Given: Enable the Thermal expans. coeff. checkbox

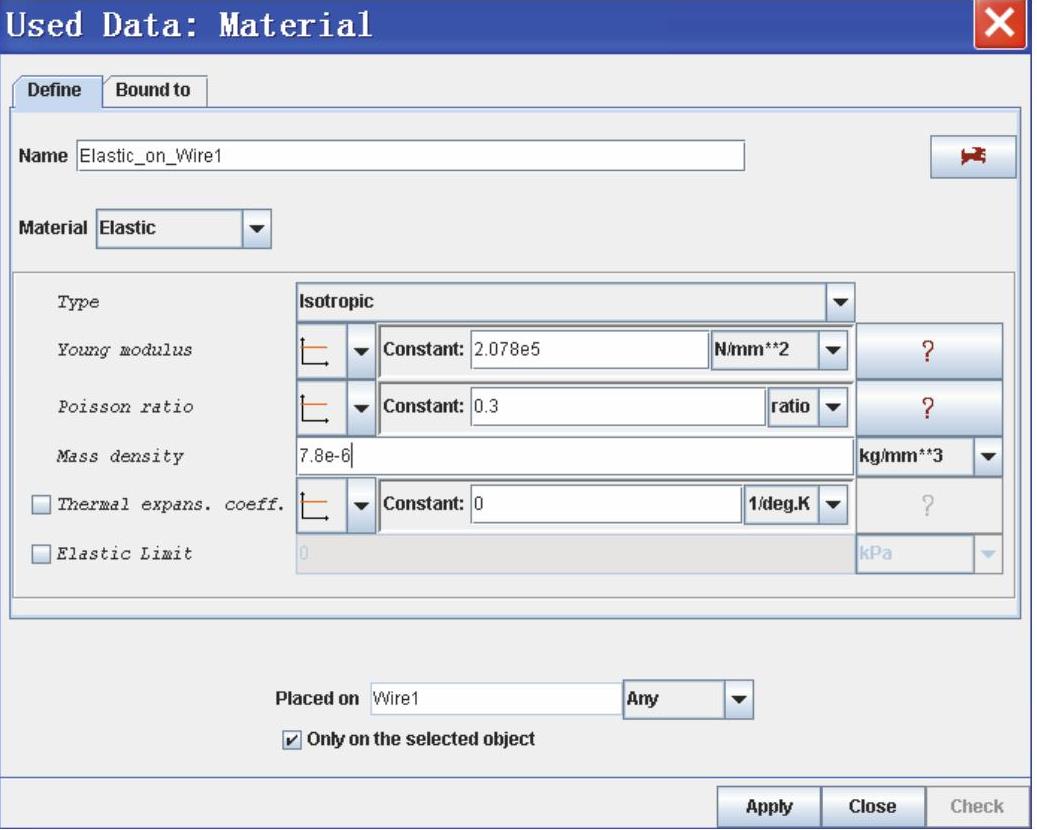Looking at the screenshot, I should (41, 505).
